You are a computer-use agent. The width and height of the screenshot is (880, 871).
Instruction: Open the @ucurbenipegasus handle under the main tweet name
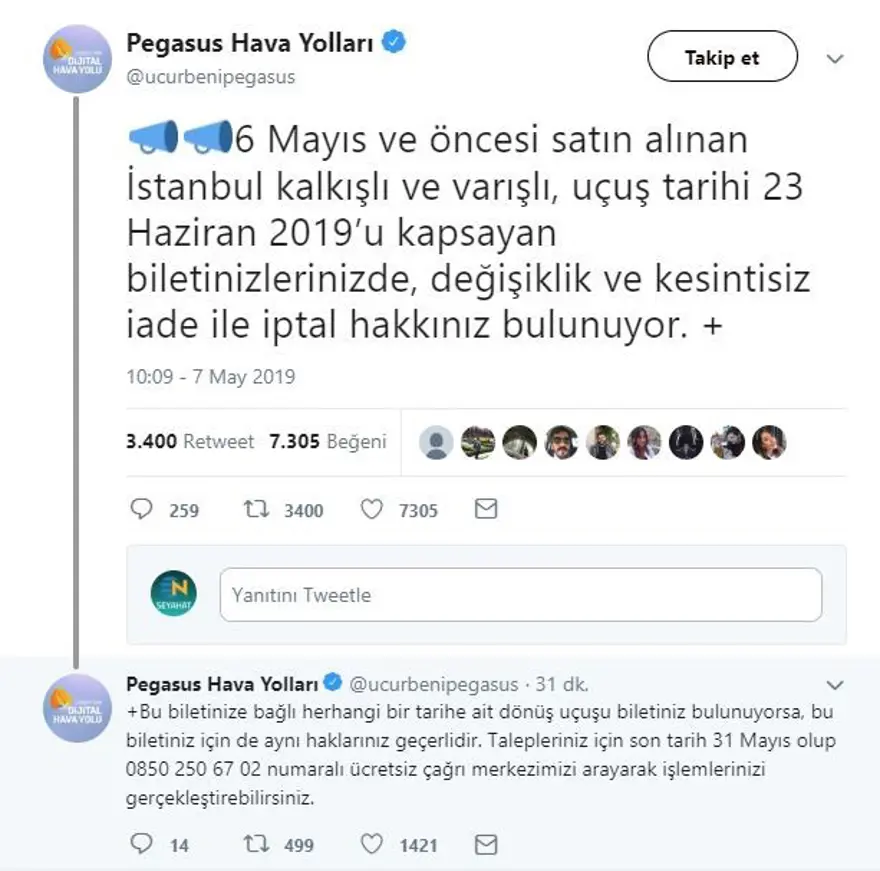(211, 77)
